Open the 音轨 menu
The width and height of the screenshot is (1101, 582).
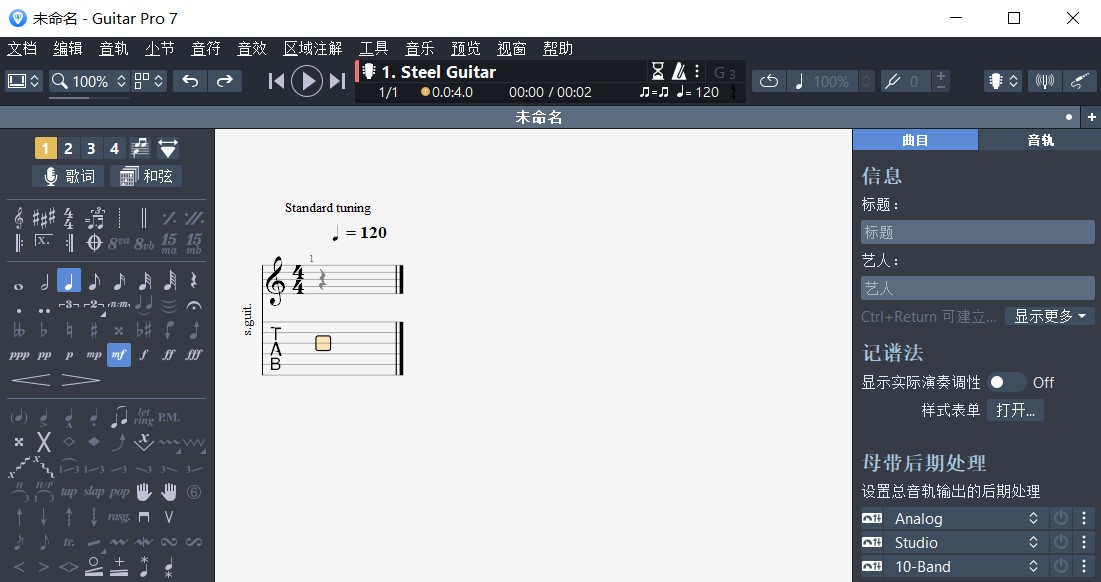[x=113, y=48]
